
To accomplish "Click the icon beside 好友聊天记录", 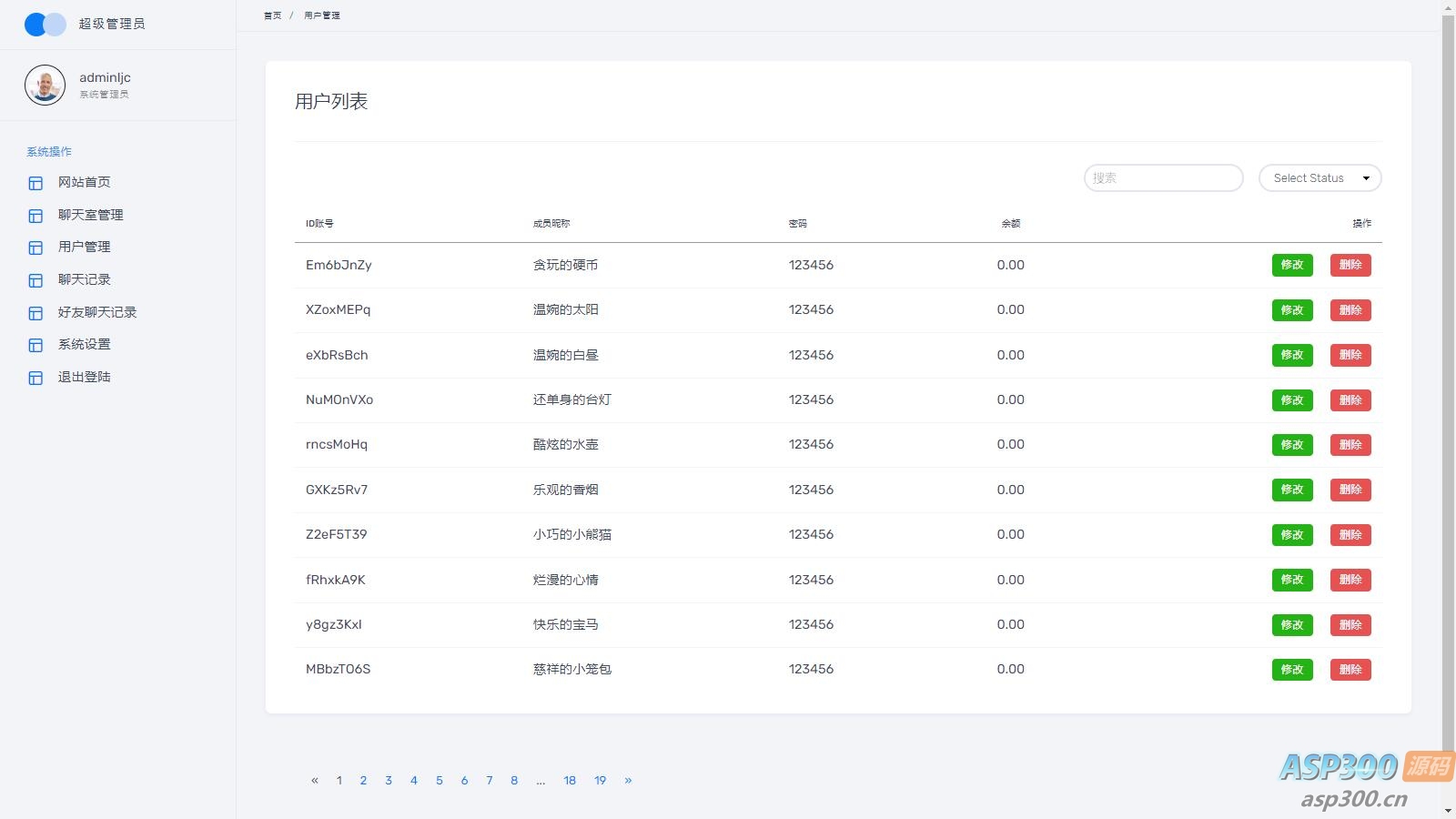I will tap(35, 313).
